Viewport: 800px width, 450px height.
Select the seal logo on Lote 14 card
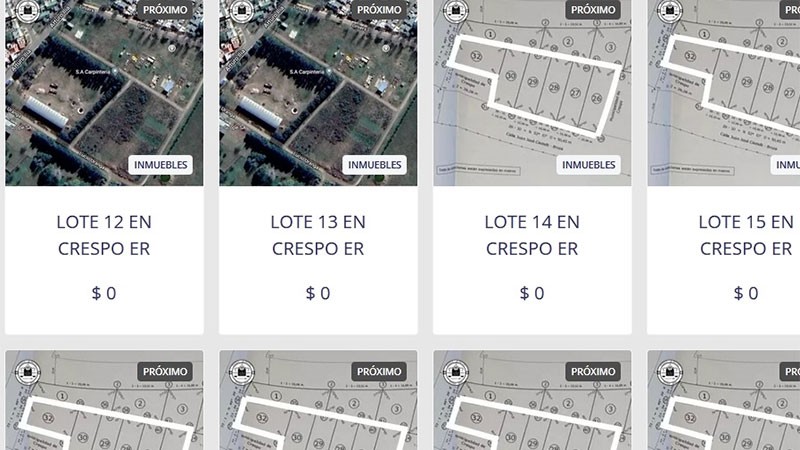coord(454,10)
